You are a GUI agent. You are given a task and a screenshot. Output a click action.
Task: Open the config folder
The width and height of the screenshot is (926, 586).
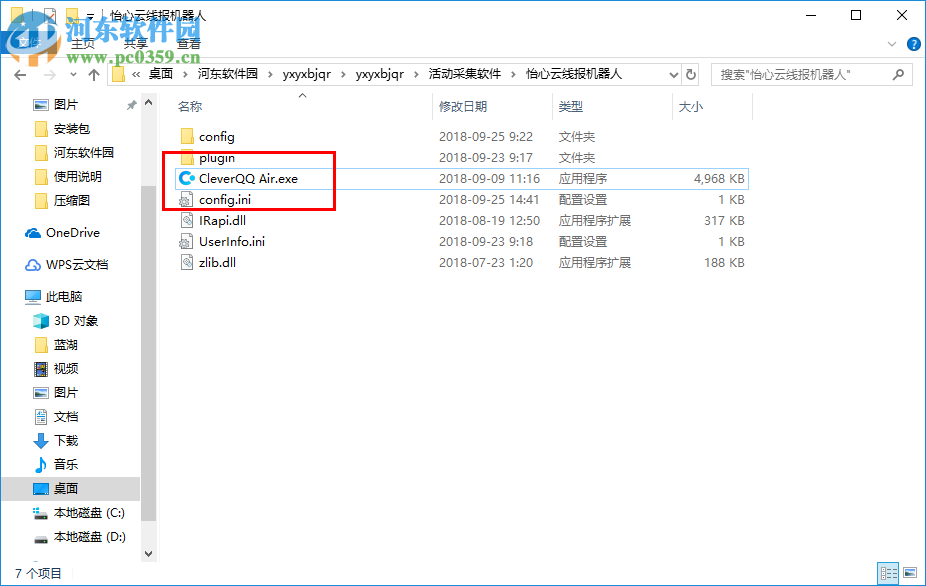(219, 136)
